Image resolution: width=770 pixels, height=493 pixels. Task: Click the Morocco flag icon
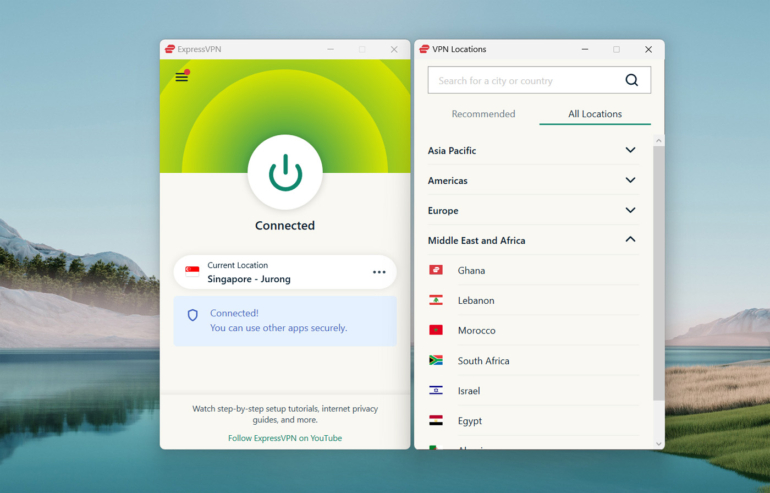[x=436, y=330]
